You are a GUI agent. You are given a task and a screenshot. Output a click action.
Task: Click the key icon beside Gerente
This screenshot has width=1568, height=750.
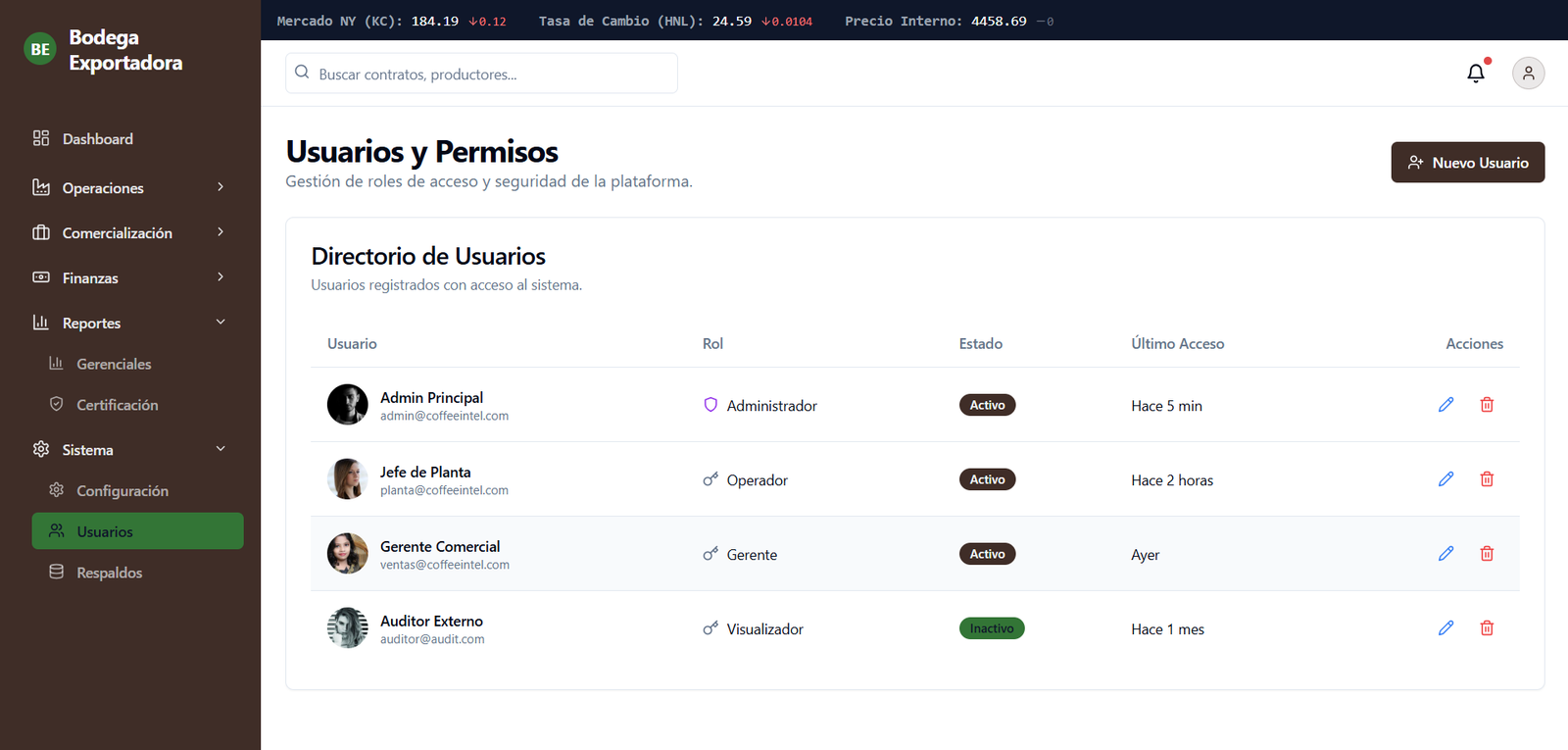point(710,554)
